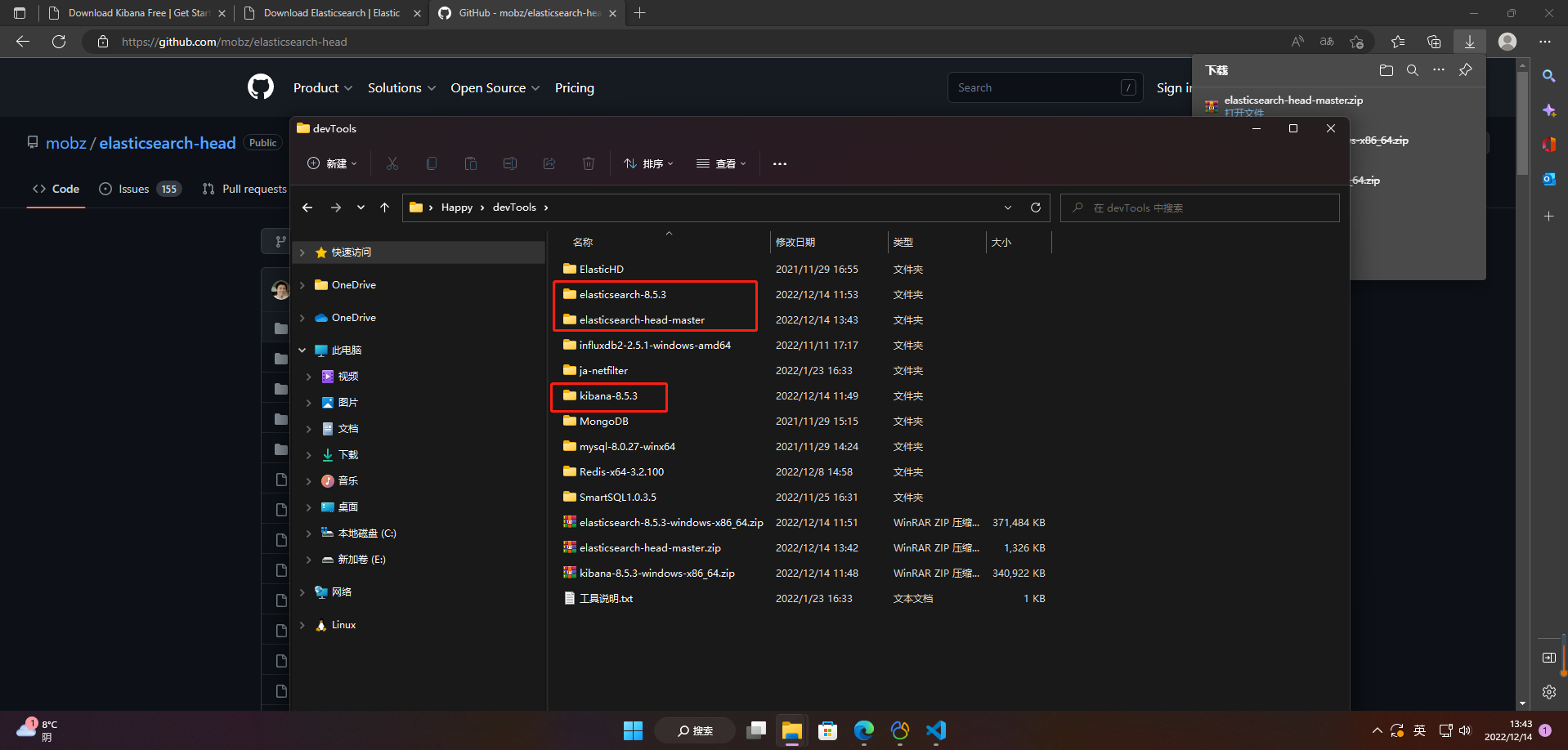Click the browser URL address bar
This screenshot has height=750, width=1568.
[x=687, y=42]
